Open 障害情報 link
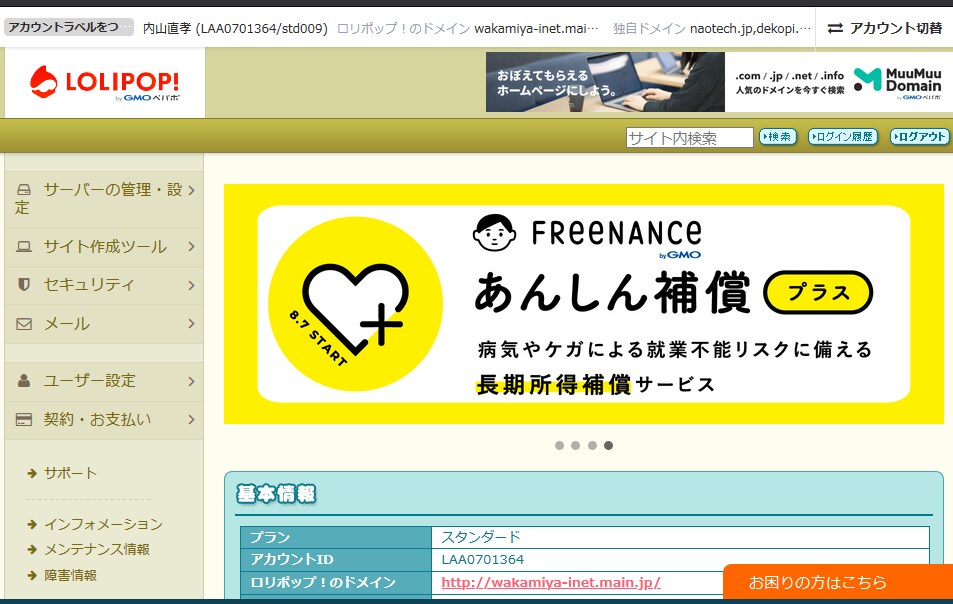This screenshot has height=604, width=953. tap(71, 575)
